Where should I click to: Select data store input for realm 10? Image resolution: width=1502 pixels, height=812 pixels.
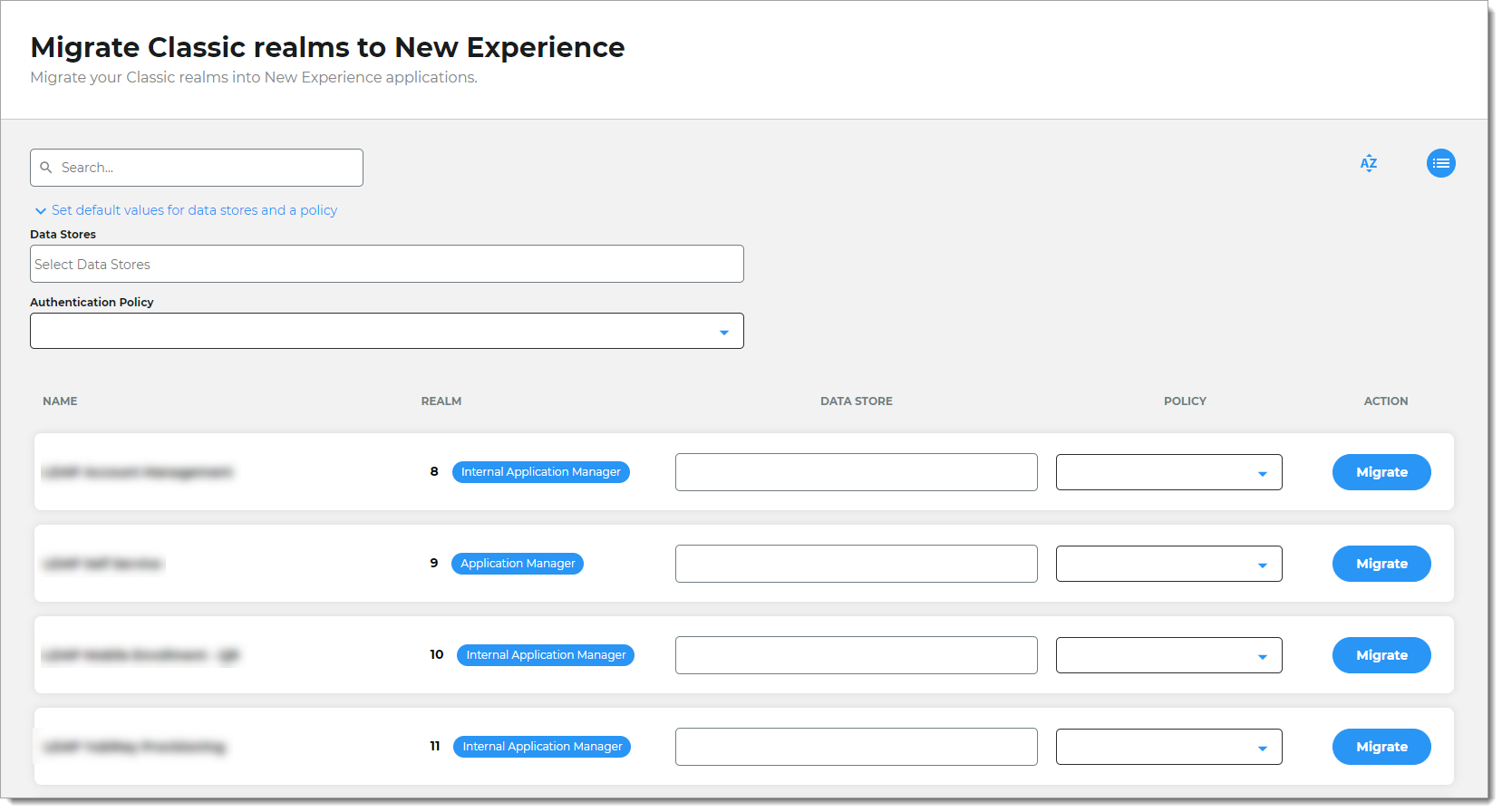click(856, 656)
